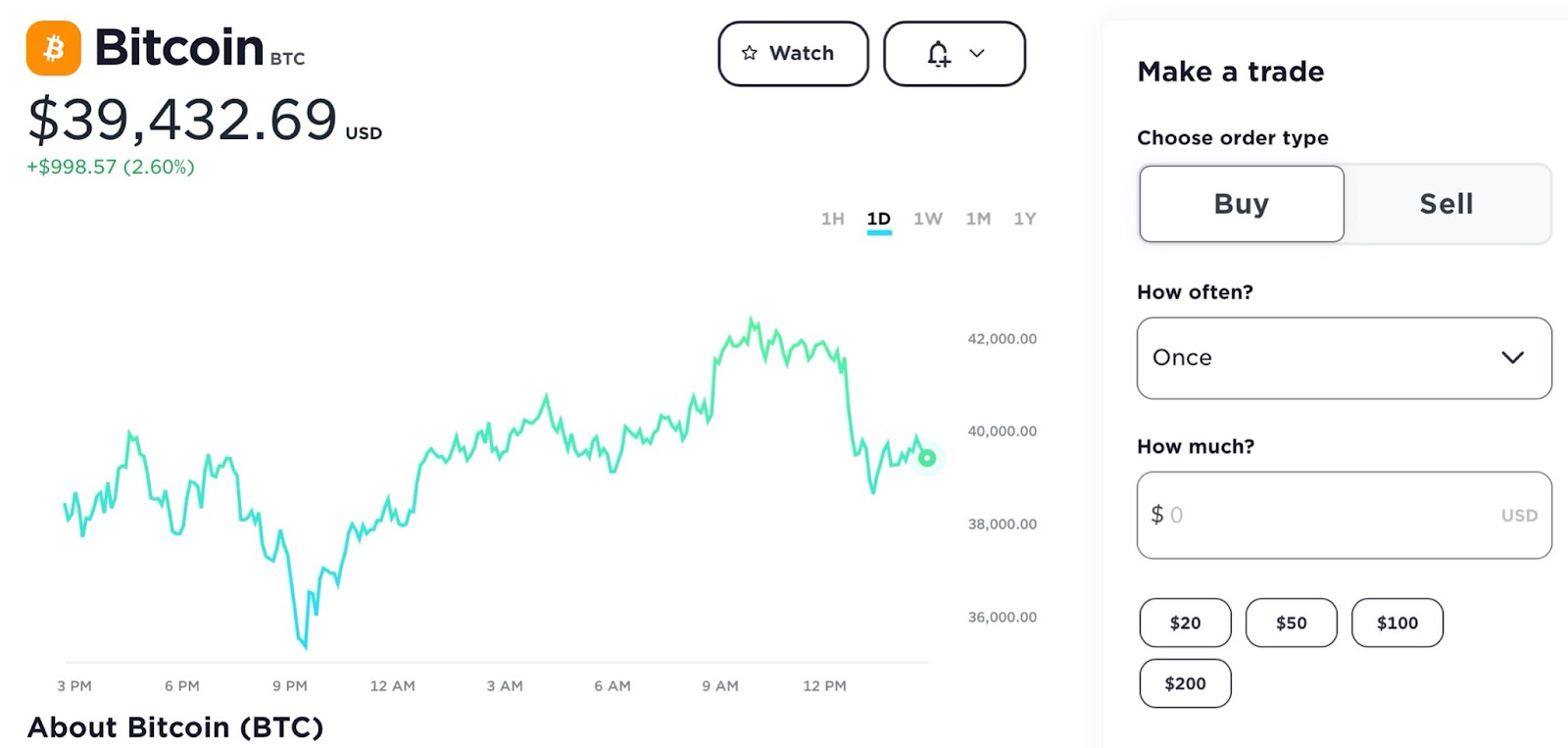Select the Buy order type
This screenshot has width=1568, height=748.
click(x=1241, y=204)
